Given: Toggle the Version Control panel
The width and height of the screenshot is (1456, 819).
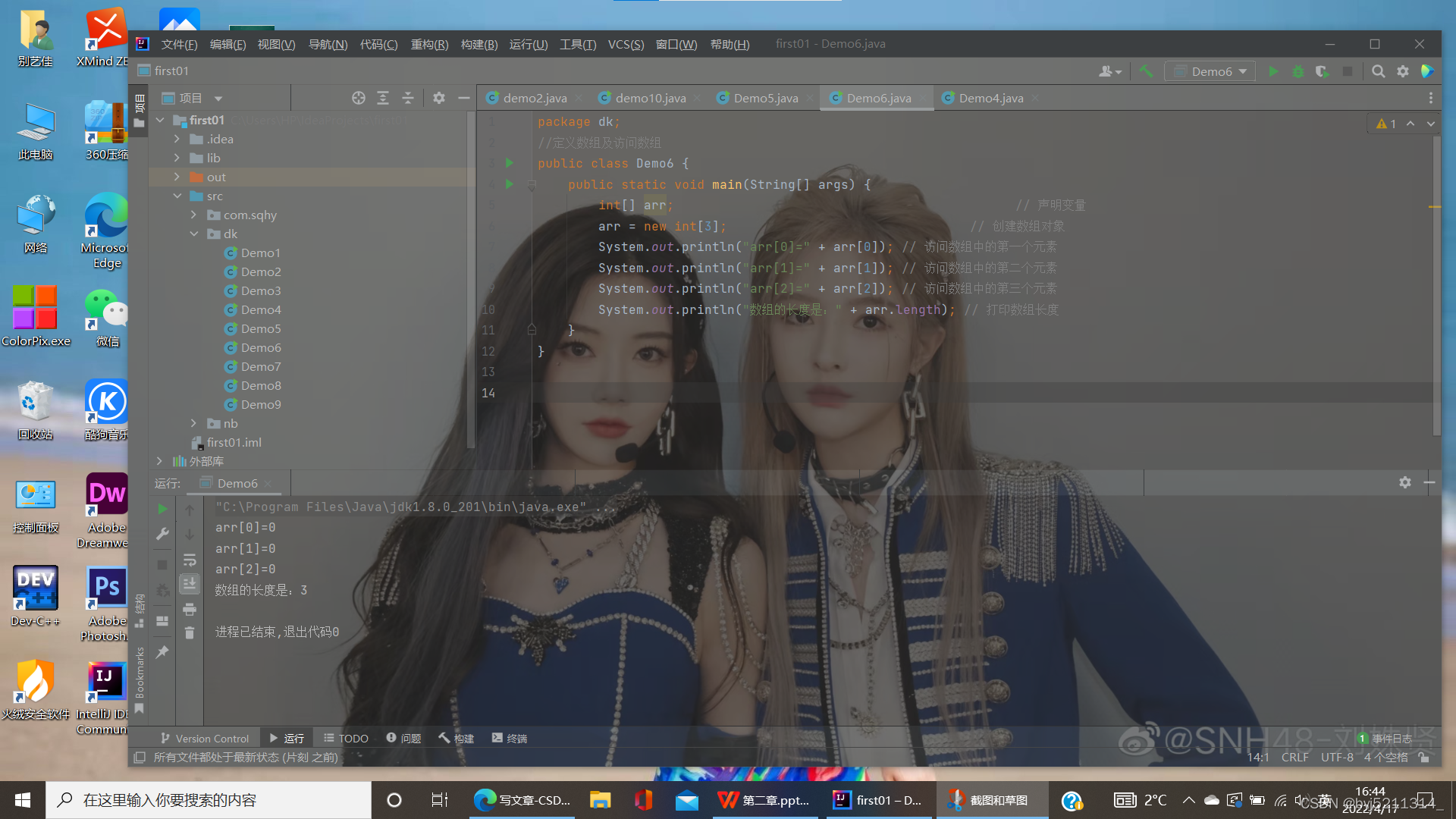Looking at the screenshot, I should [203, 738].
